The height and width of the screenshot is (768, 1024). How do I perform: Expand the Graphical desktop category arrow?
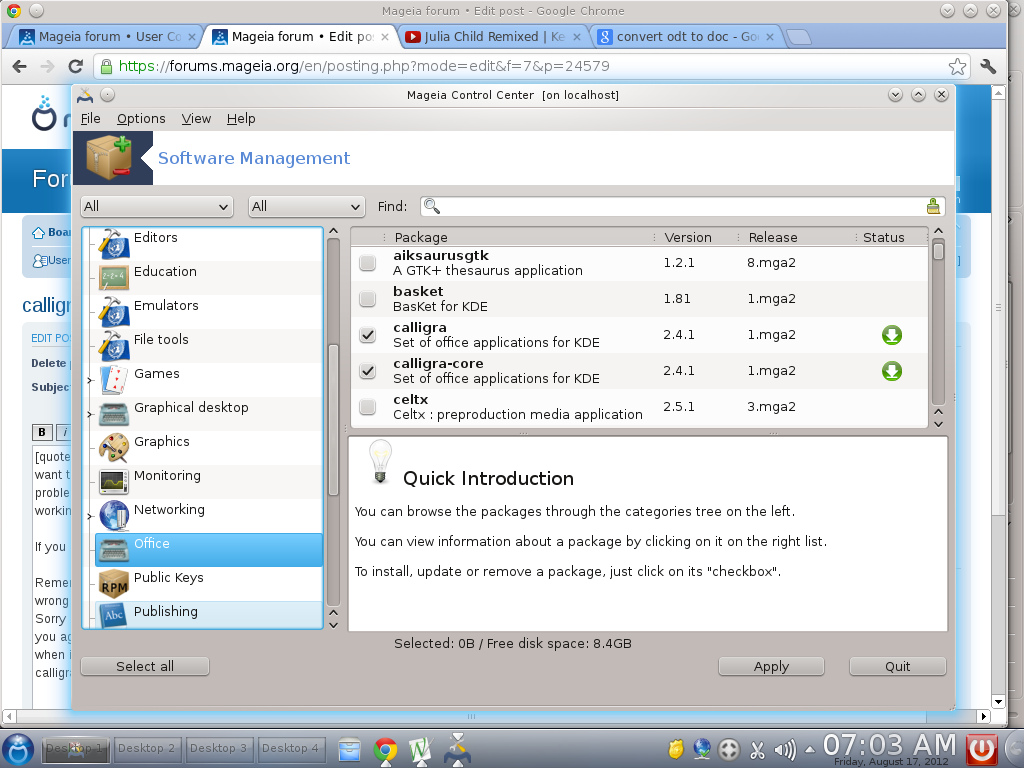click(x=90, y=414)
